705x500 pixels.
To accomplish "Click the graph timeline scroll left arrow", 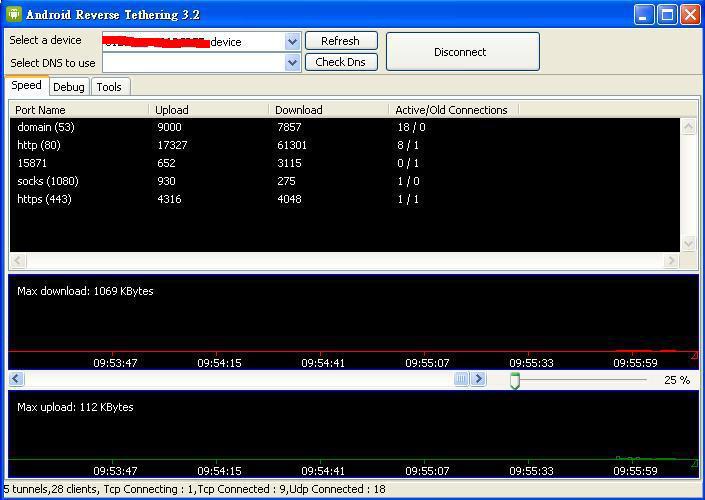I will 16,379.
